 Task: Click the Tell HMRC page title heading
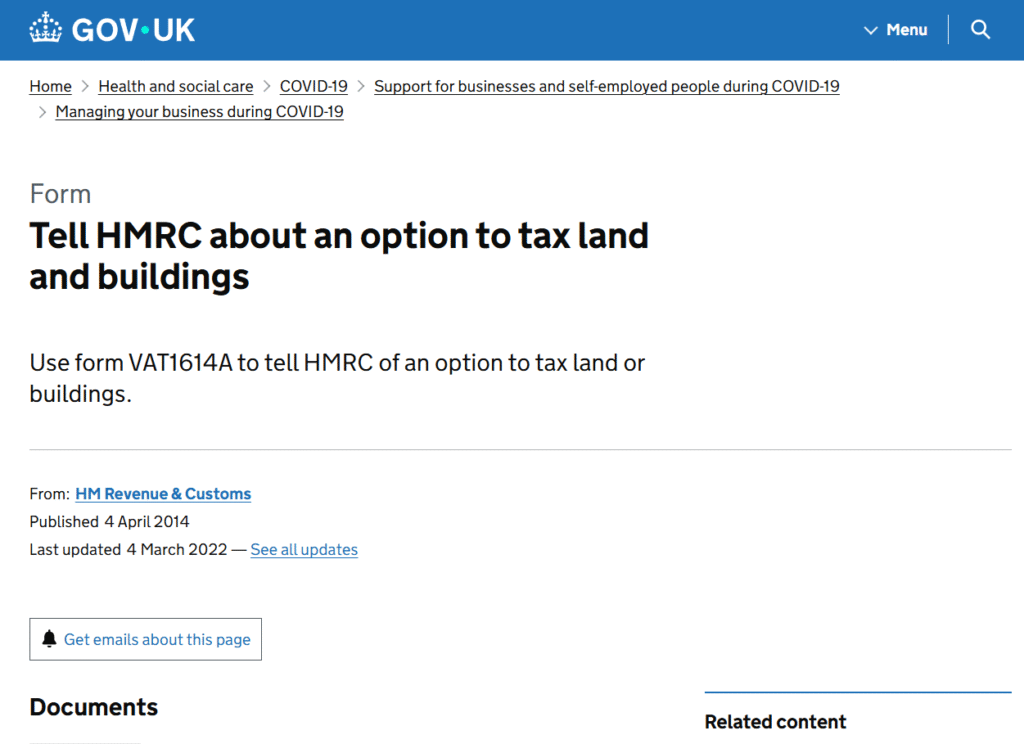pyautogui.click(x=339, y=256)
